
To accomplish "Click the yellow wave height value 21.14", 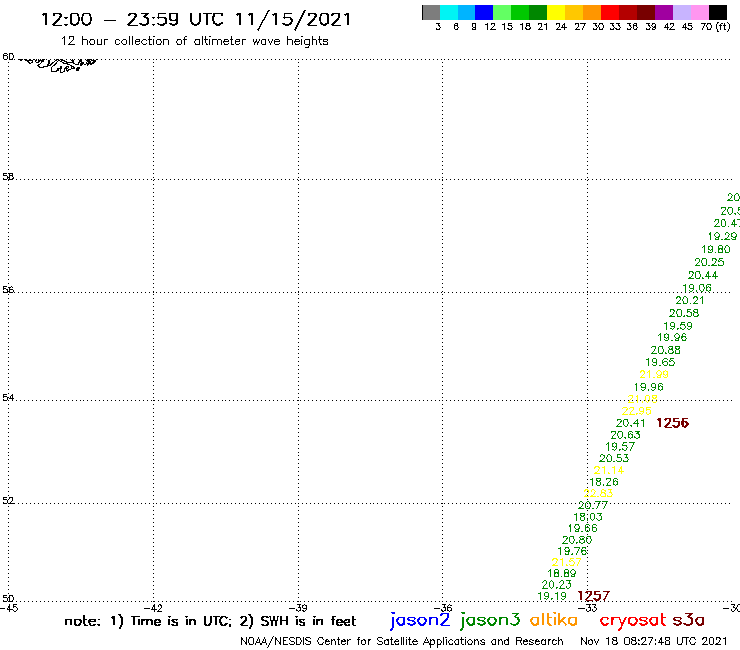I will 609,470.
